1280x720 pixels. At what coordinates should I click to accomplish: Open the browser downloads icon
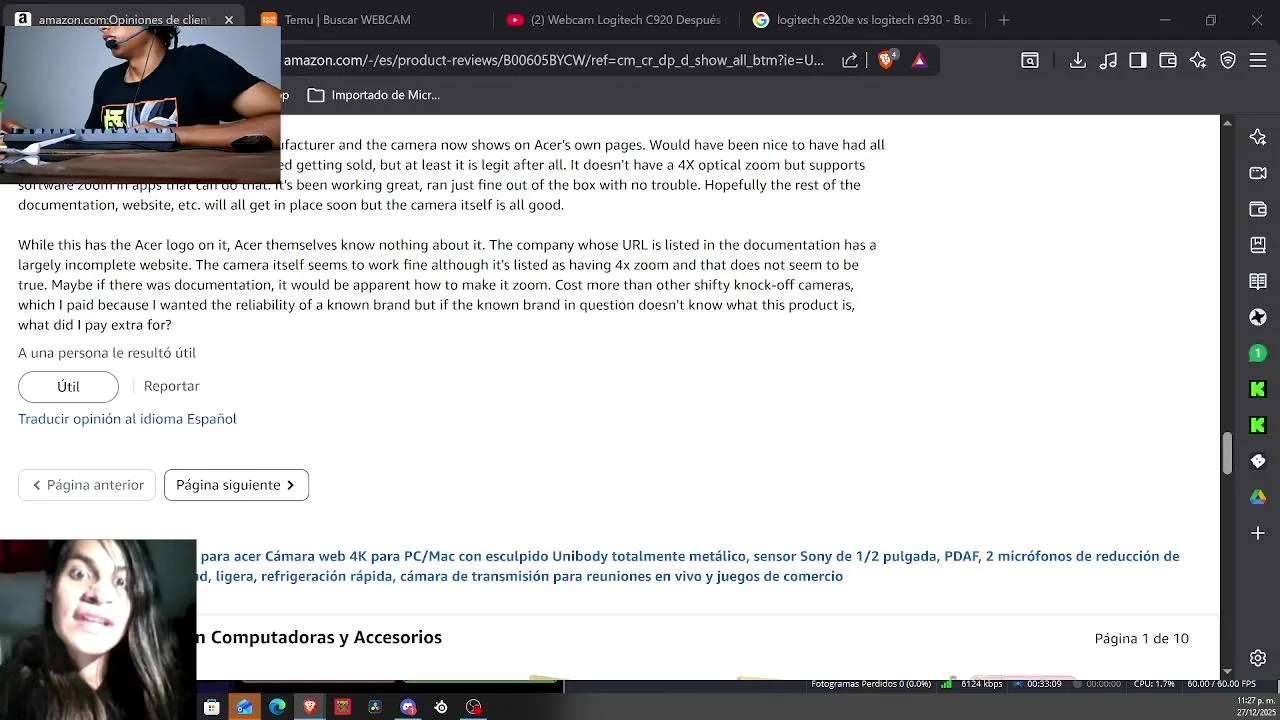pyautogui.click(x=1078, y=61)
